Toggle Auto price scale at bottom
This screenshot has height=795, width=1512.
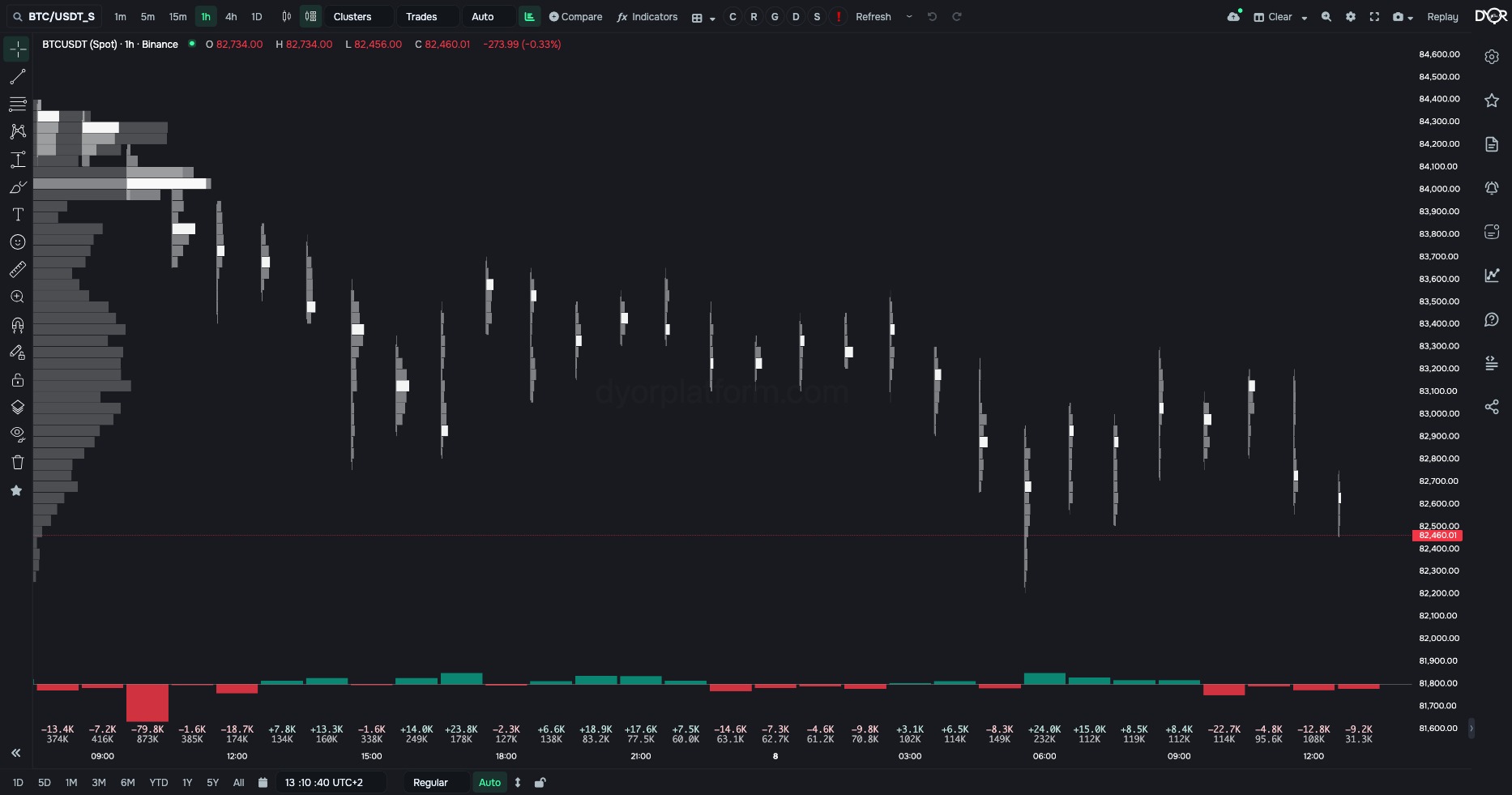(489, 783)
